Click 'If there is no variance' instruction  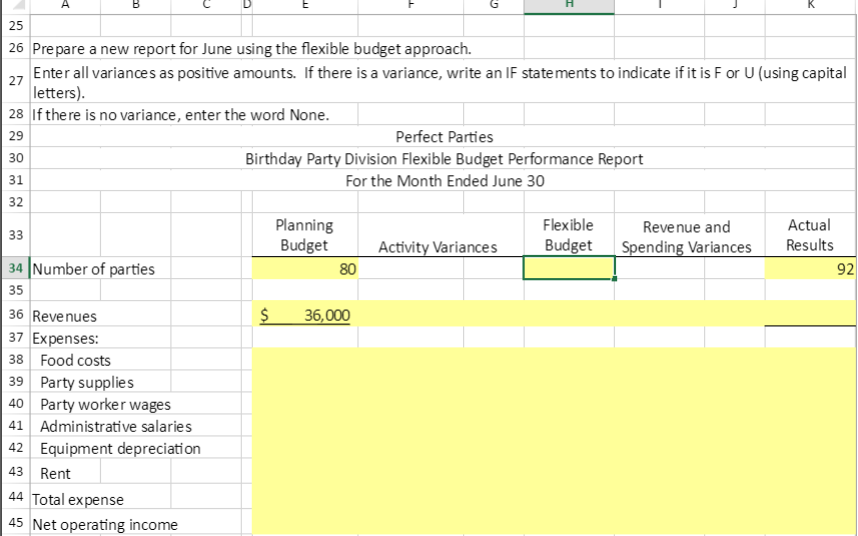pyautogui.click(x=181, y=115)
